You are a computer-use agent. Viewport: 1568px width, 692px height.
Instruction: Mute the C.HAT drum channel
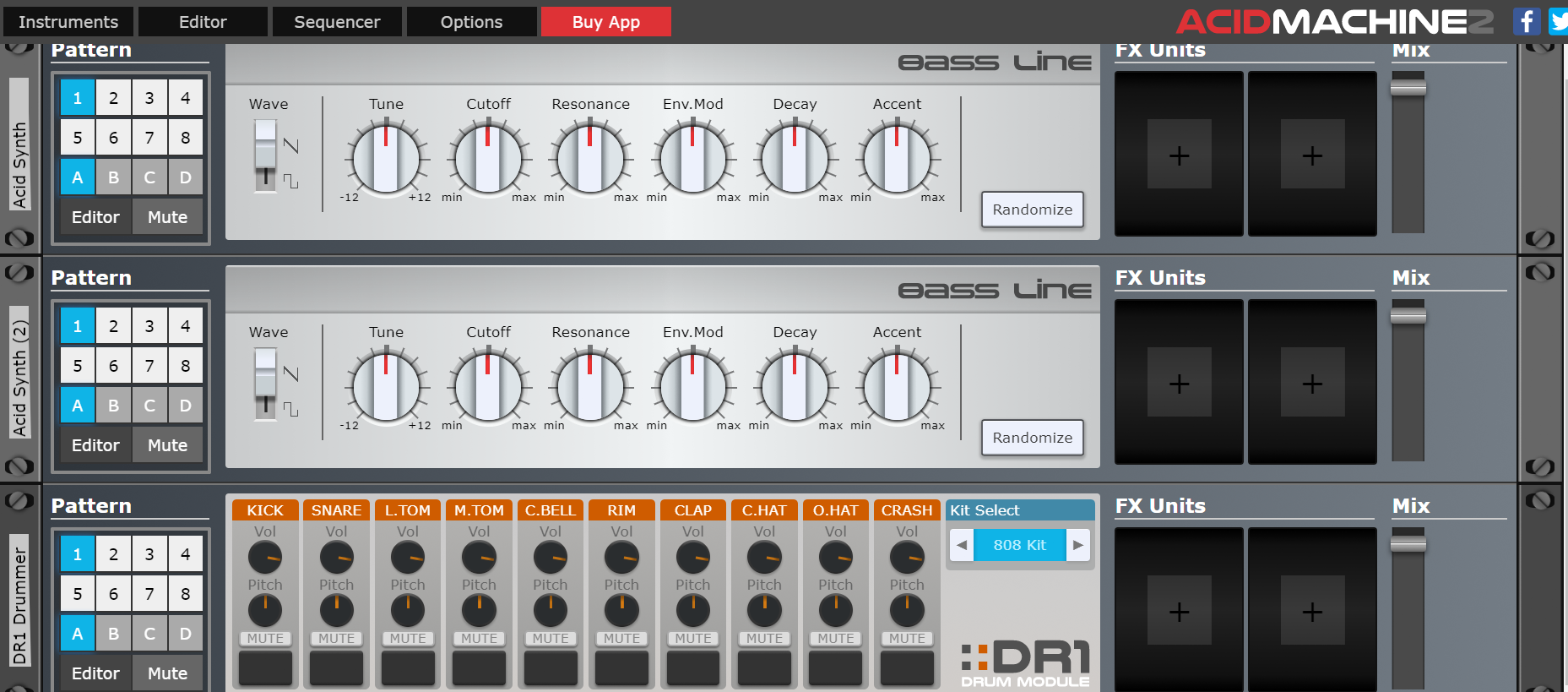click(x=764, y=639)
